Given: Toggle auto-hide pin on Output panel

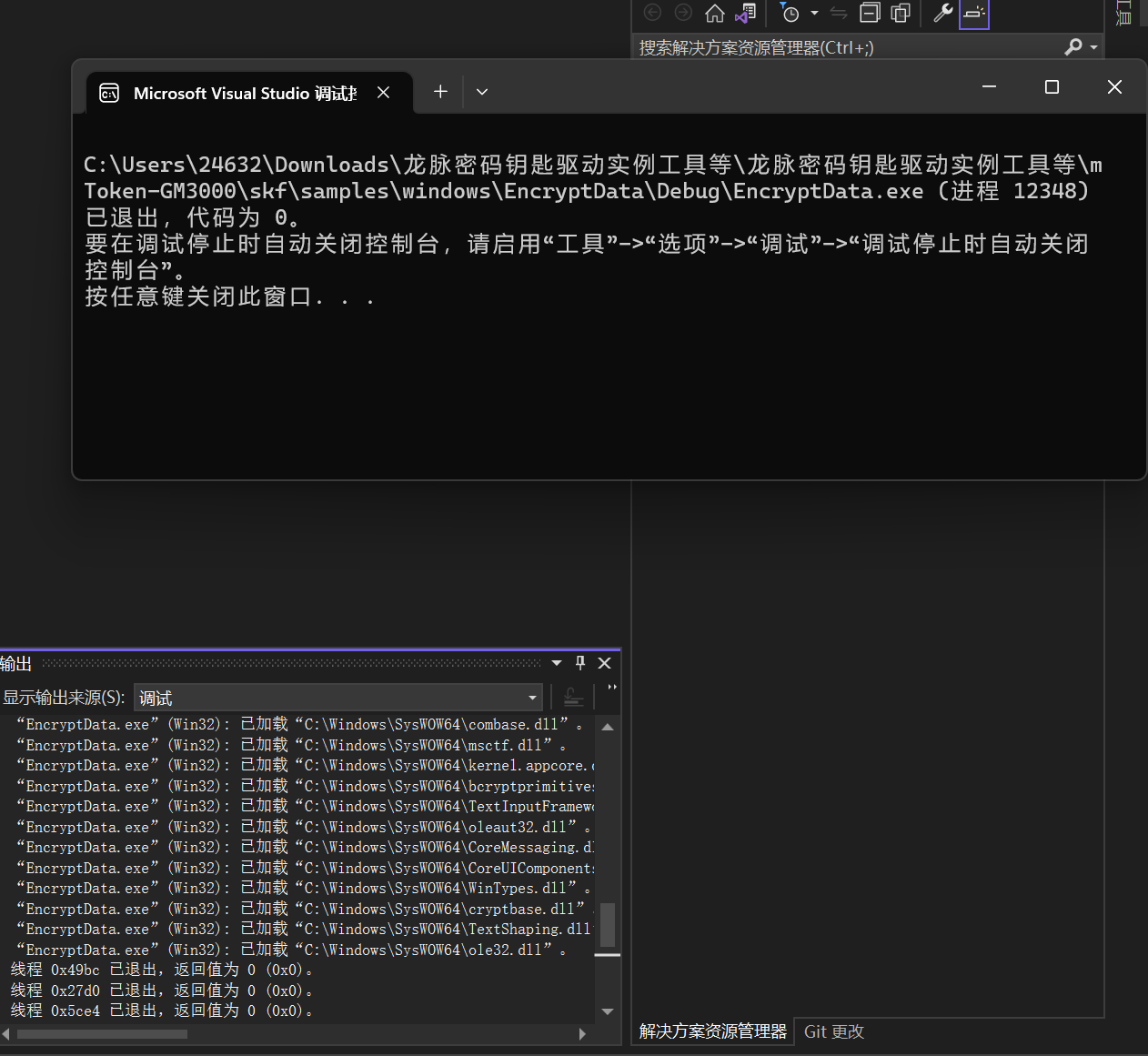Looking at the screenshot, I should point(580,663).
